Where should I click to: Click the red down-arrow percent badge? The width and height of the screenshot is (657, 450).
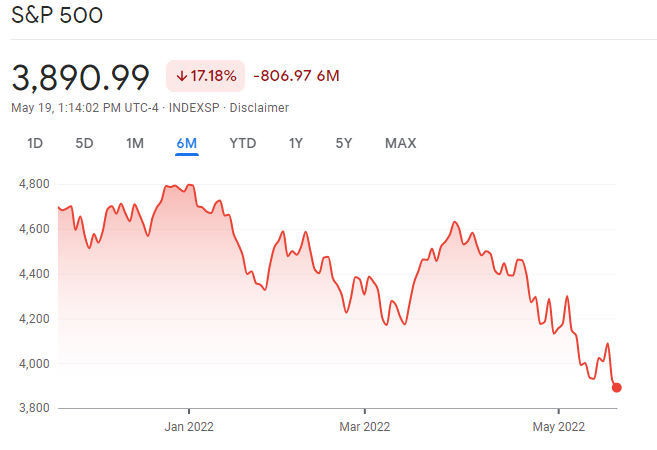click(204, 77)
